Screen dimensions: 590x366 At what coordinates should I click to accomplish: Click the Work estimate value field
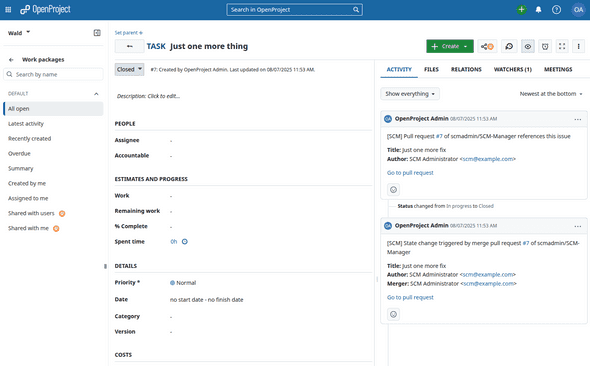pyautogui.click(x=171, y=196)
